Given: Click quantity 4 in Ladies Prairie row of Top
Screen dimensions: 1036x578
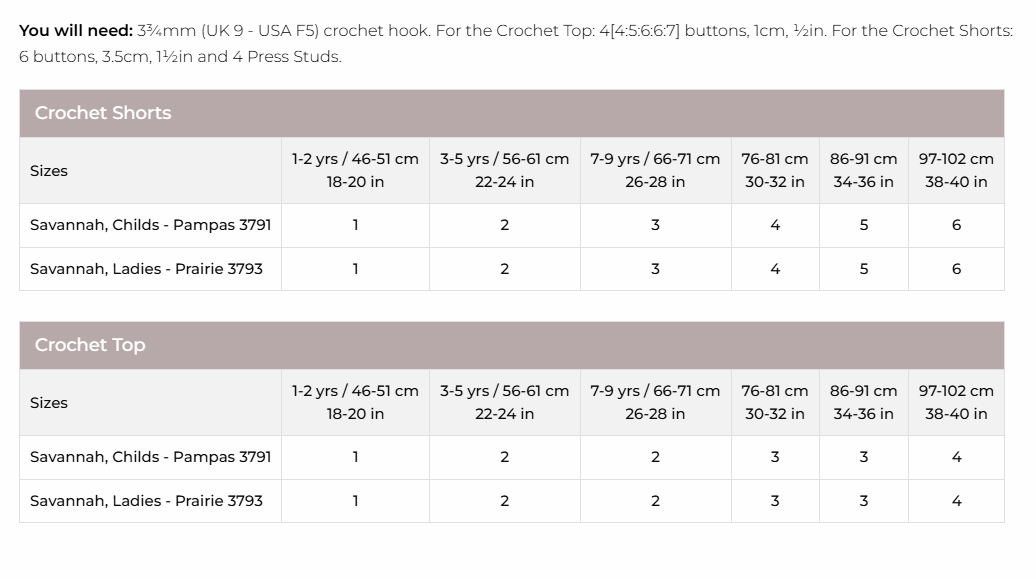Looking at the screenshot, I should click(956, 501).
